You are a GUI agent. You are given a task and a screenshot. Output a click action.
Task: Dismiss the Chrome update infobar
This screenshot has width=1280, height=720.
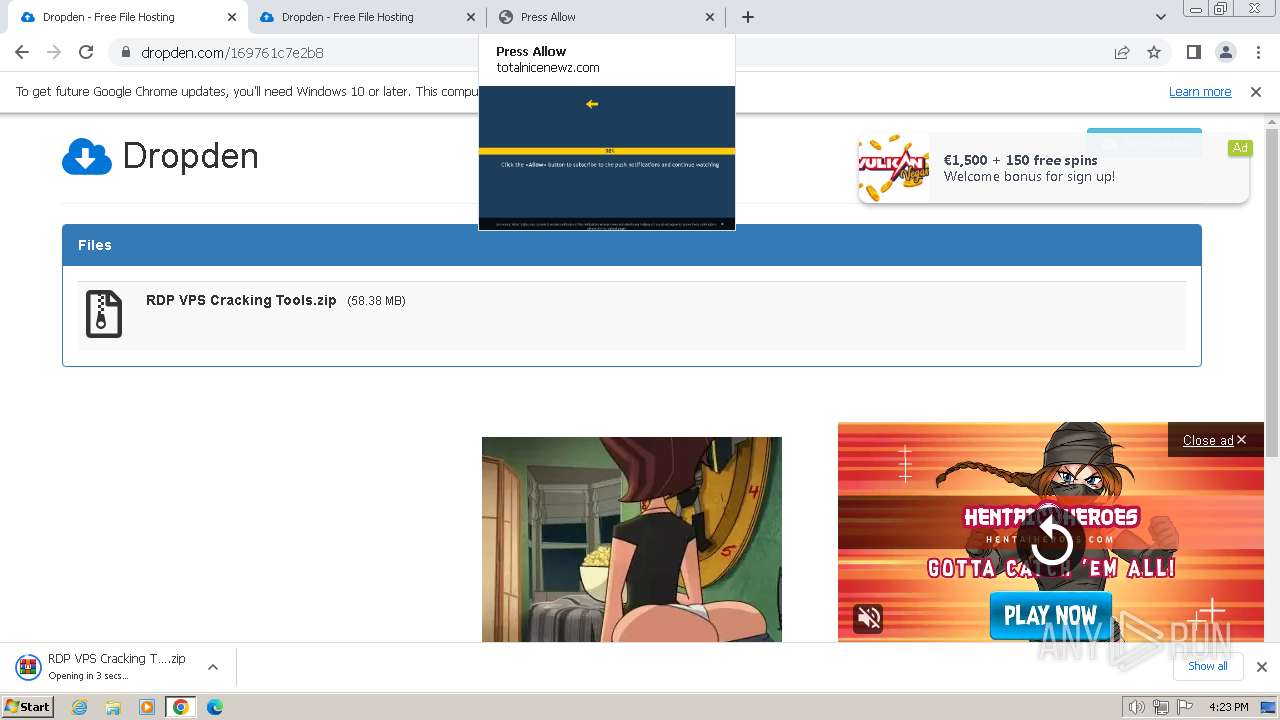(x=1256, y=92)
